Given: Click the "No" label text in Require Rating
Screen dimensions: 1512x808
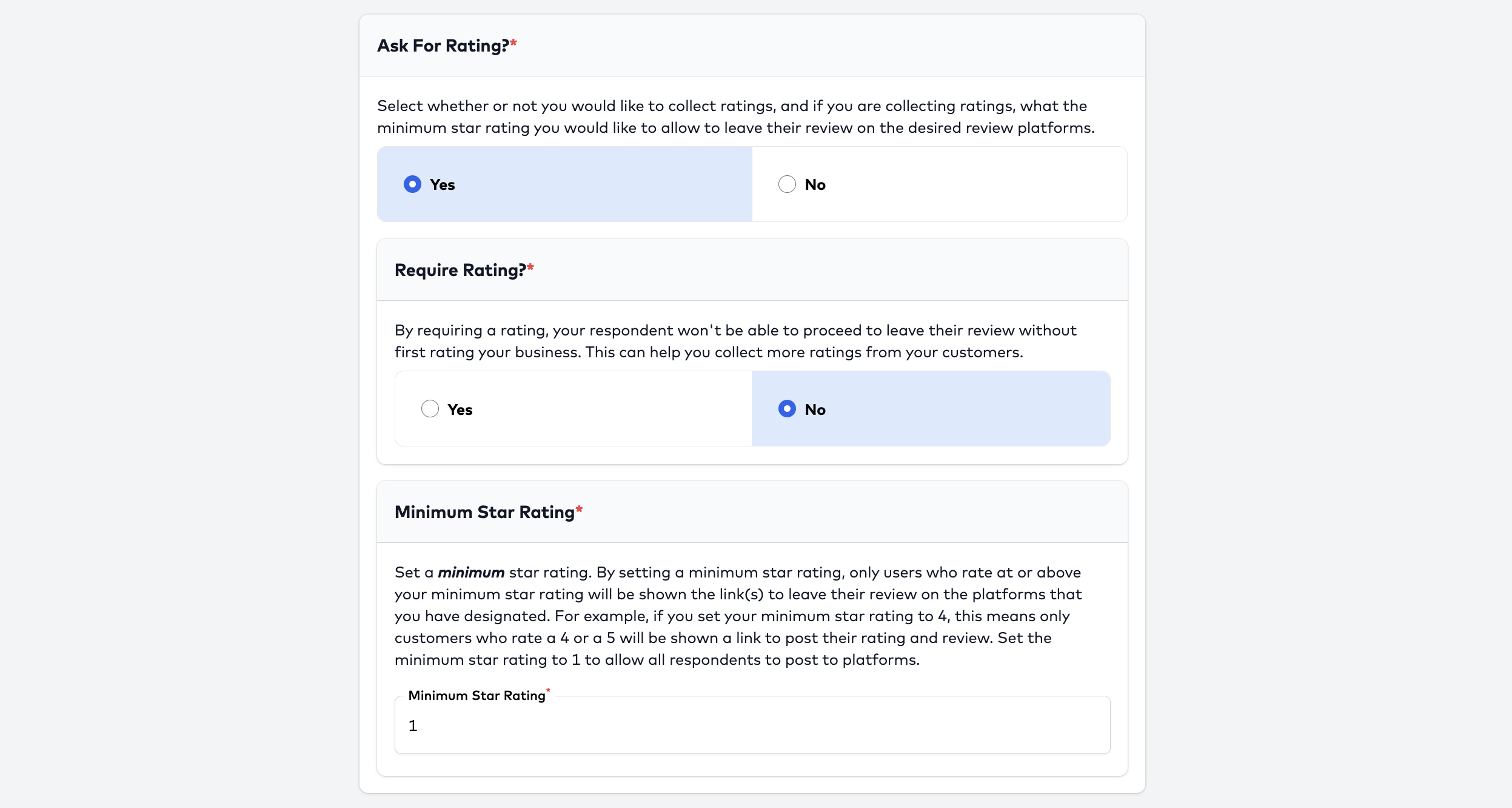Looking at the screenshot, I should (x=815, y=410).
